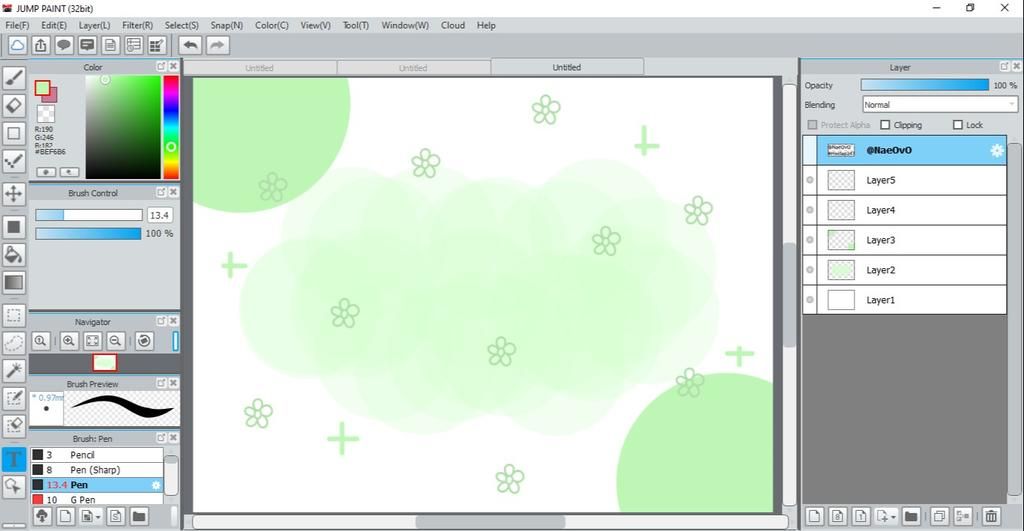This screenshot has height=531, width=1024.
Task: Open the File menu
Action: [17, 25]
